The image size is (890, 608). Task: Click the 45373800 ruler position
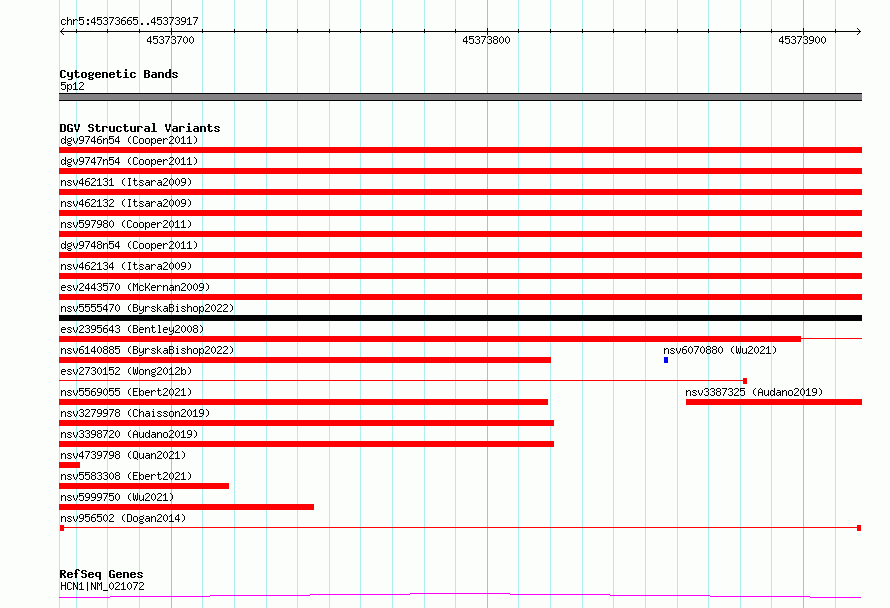pyautogui.click(x=486, y=40)
